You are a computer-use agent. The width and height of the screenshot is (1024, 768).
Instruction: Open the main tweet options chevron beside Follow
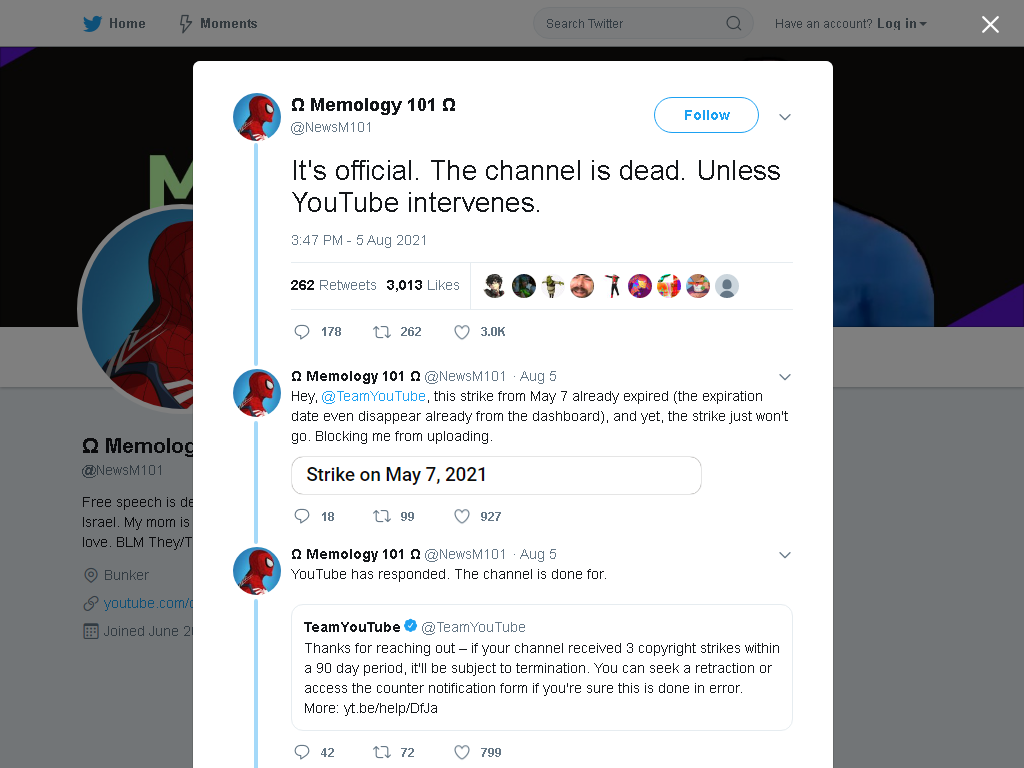785,117
